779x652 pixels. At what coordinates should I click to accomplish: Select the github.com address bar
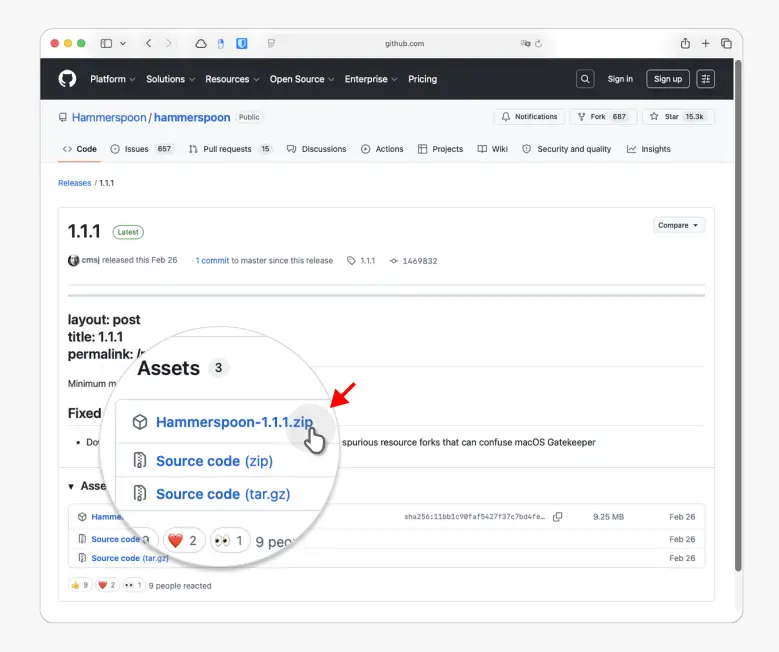[x=404, y=44]
